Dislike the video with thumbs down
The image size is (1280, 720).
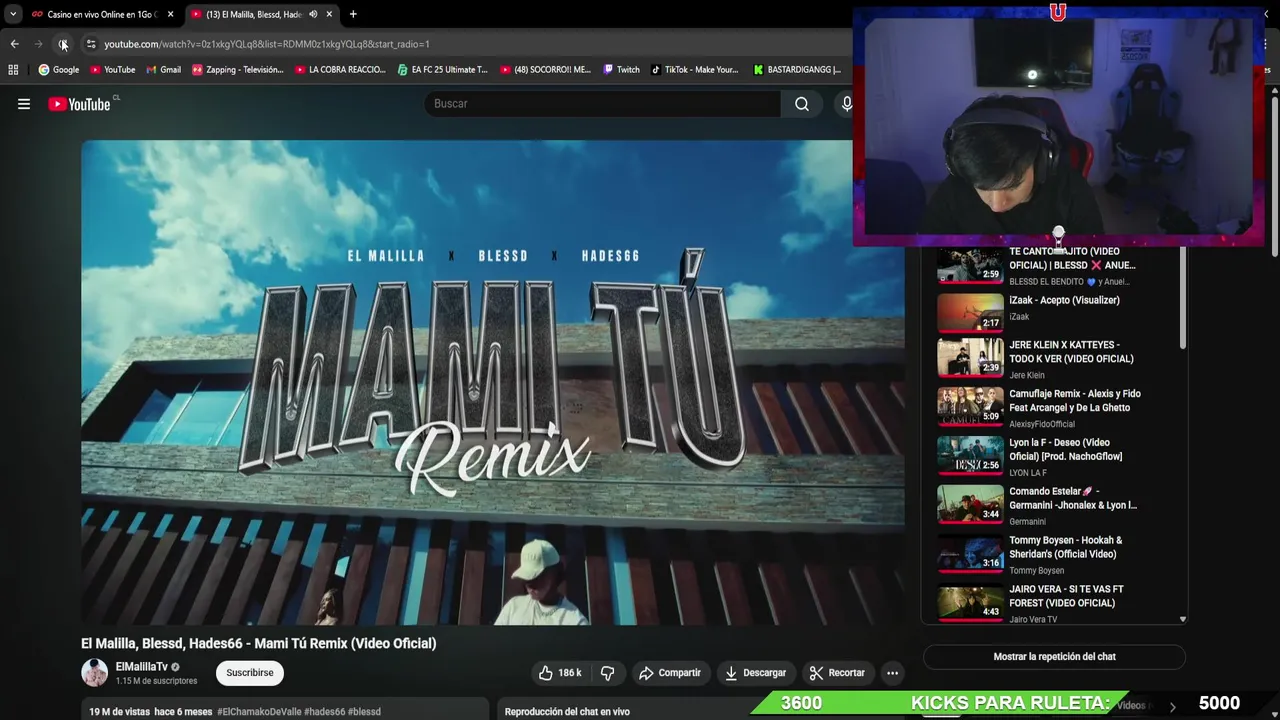607,673
